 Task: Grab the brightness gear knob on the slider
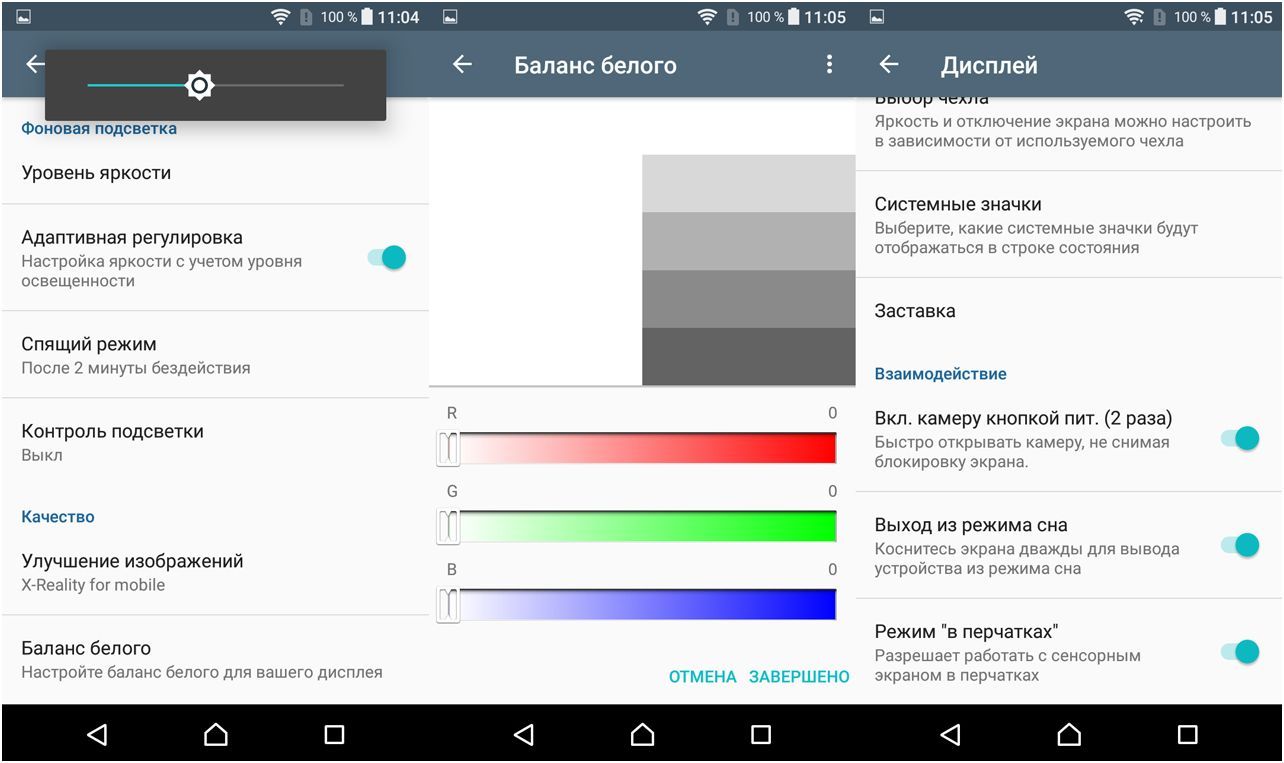(x=199, y=85)
